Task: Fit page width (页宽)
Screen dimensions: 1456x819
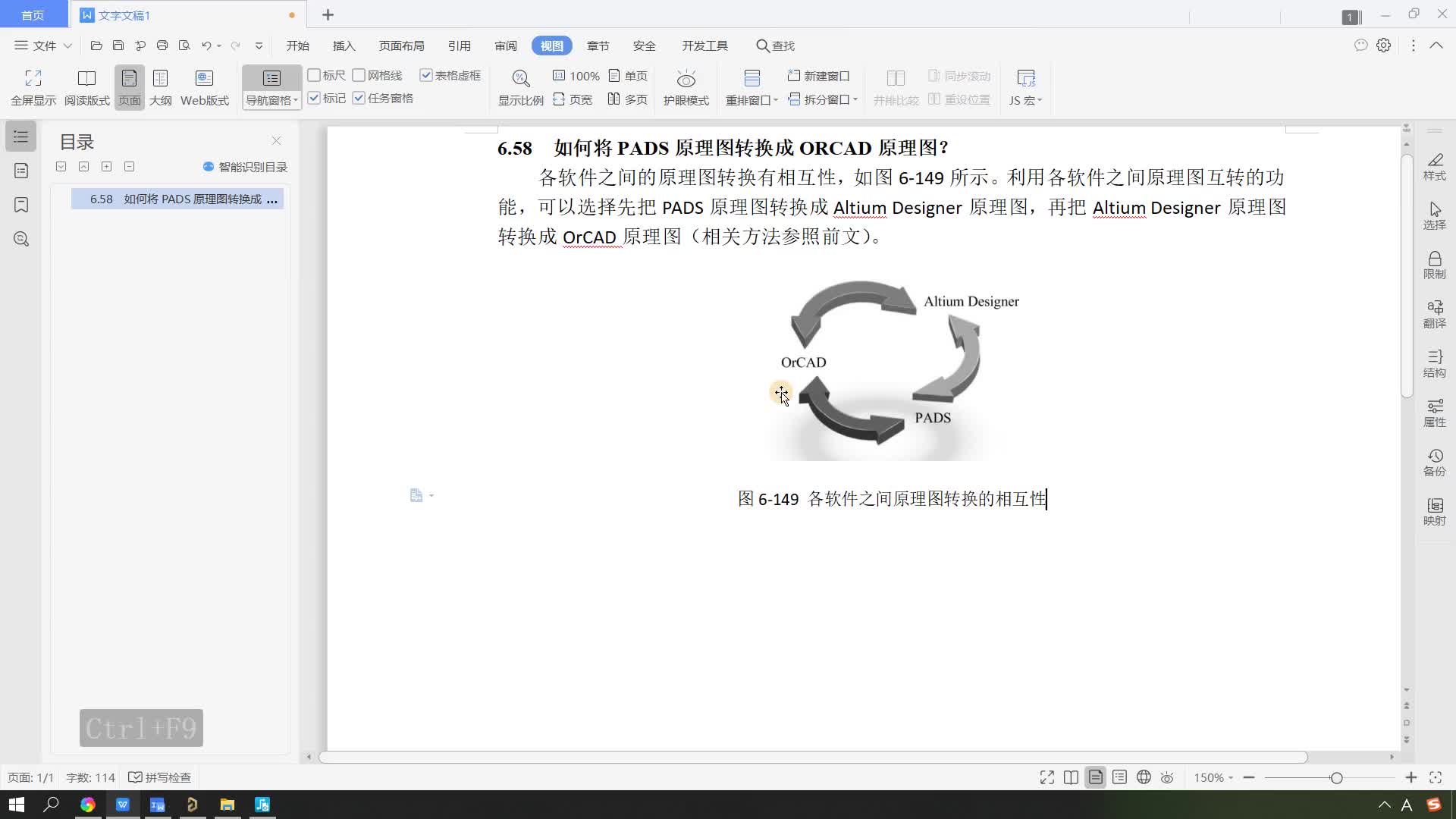Action: click(573, 99)
